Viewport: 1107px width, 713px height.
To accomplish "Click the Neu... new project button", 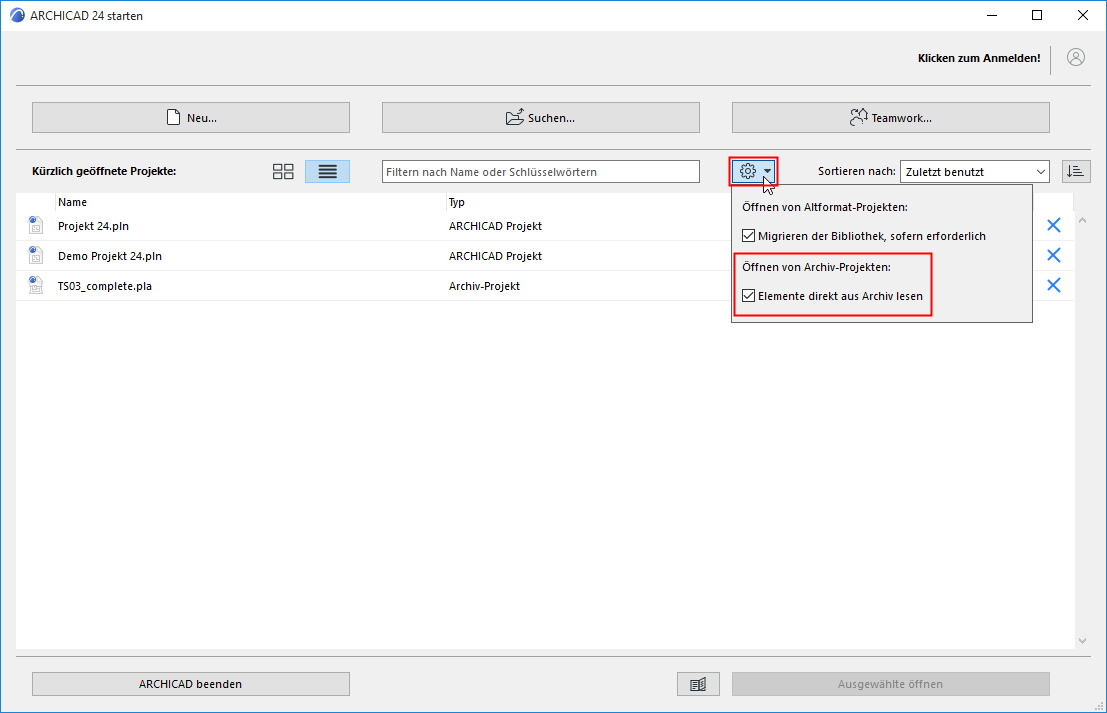I will 191,118.
